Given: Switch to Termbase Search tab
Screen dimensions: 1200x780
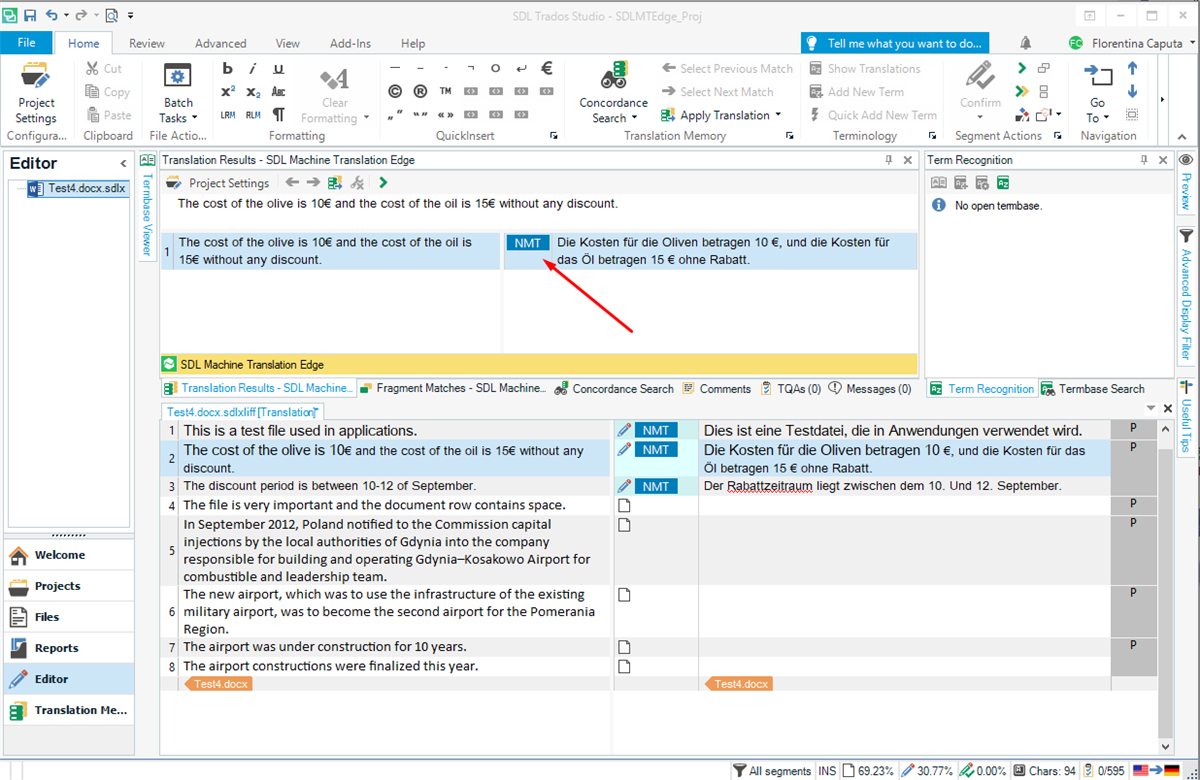Looking at the screenshot, I should [x=1093, y=388].
